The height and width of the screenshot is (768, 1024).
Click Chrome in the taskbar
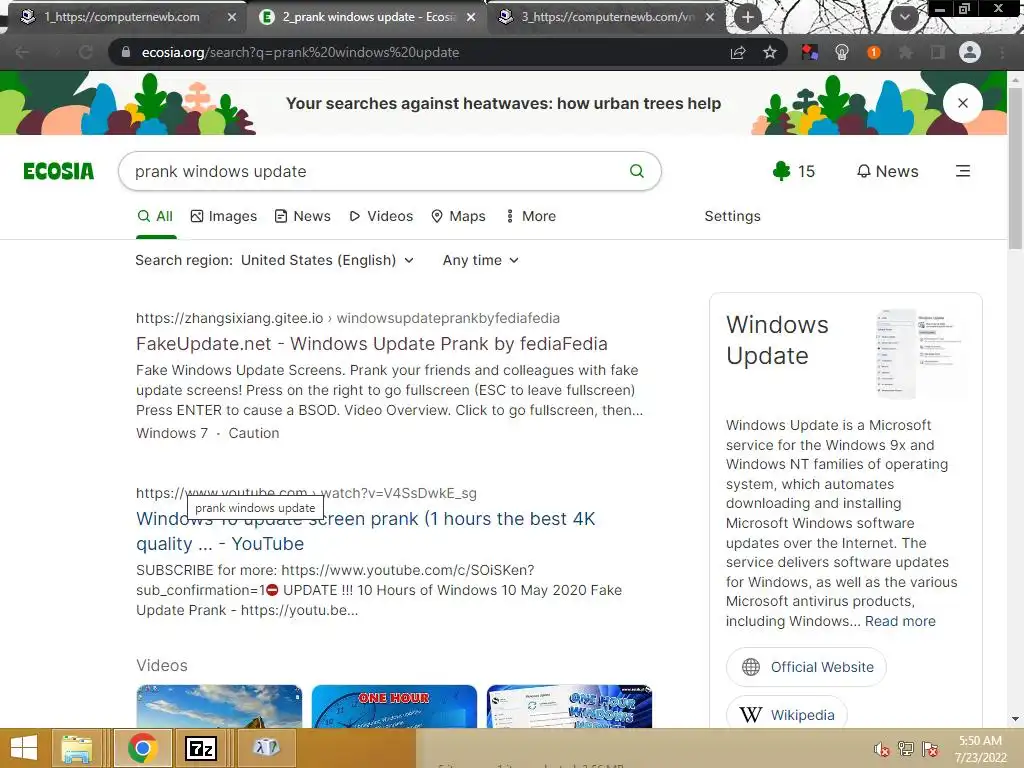pyautogui.click(x=142, y=748)
